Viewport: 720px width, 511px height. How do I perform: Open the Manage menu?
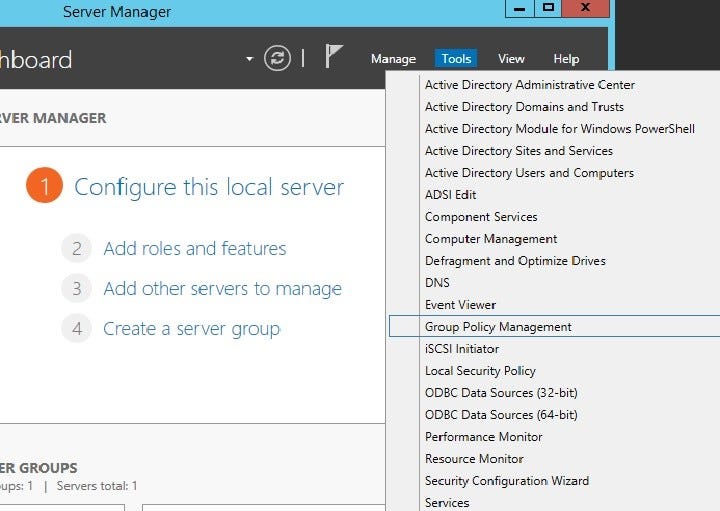pos(394,59)
